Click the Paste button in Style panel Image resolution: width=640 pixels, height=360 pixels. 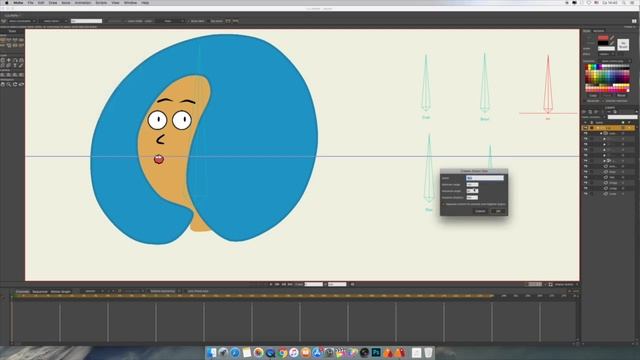[607, 95]
